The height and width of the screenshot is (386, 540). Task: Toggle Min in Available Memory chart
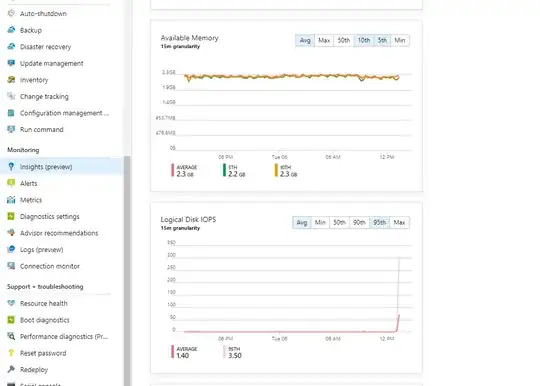pyautogui.click(x=400, y=40)
